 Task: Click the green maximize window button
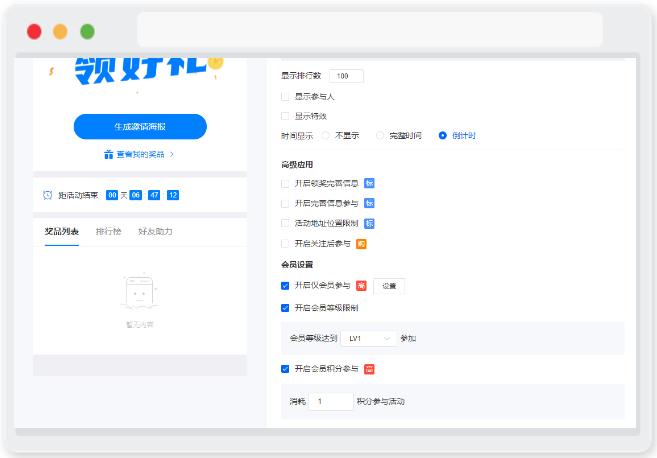tap(88, 32)
